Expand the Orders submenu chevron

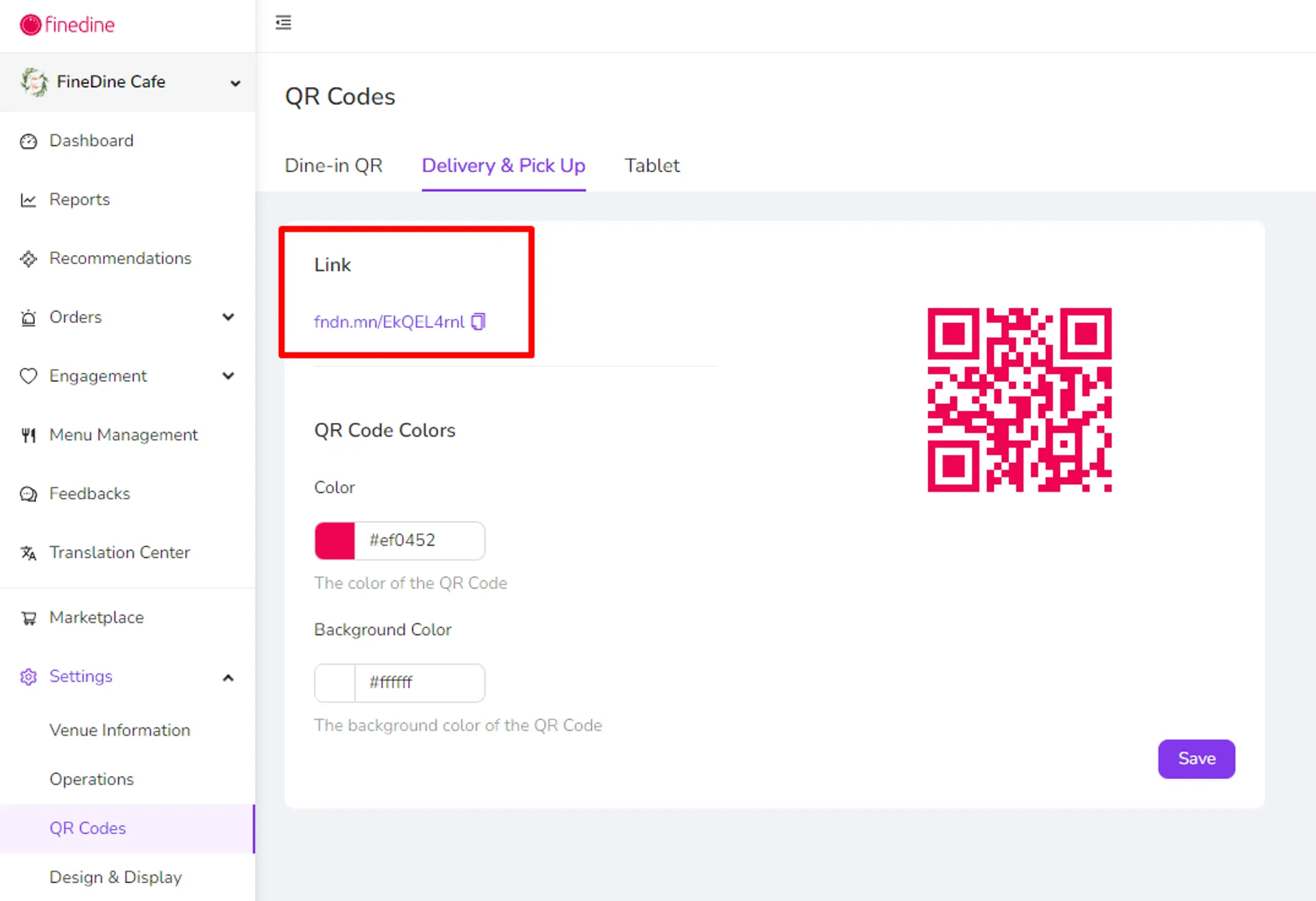(x=228, y=317)
